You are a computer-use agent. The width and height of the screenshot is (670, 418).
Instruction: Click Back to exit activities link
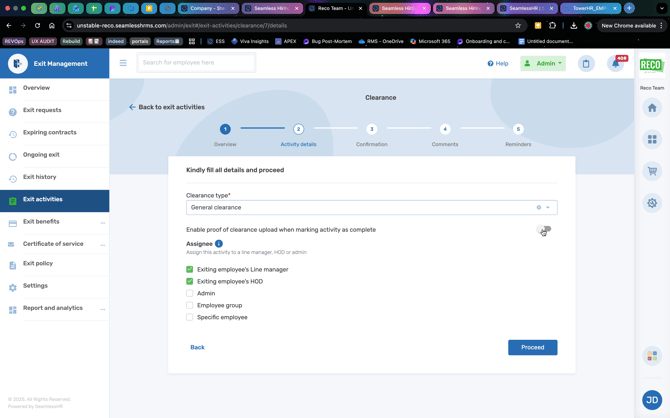click(x=166, y=107)
